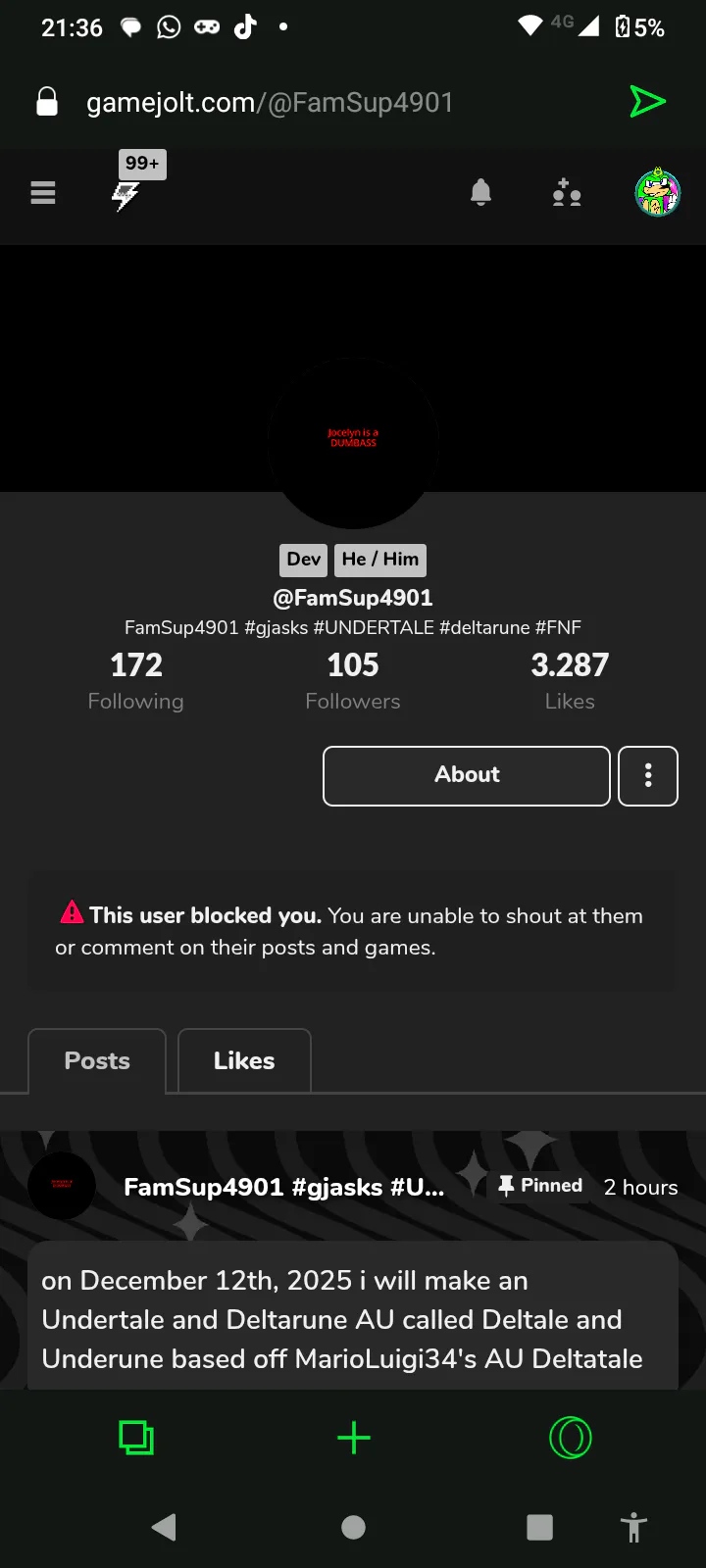Open the Opera browser menu icon
Screen dimensions: 706x1568
(x=570, y=1438)
